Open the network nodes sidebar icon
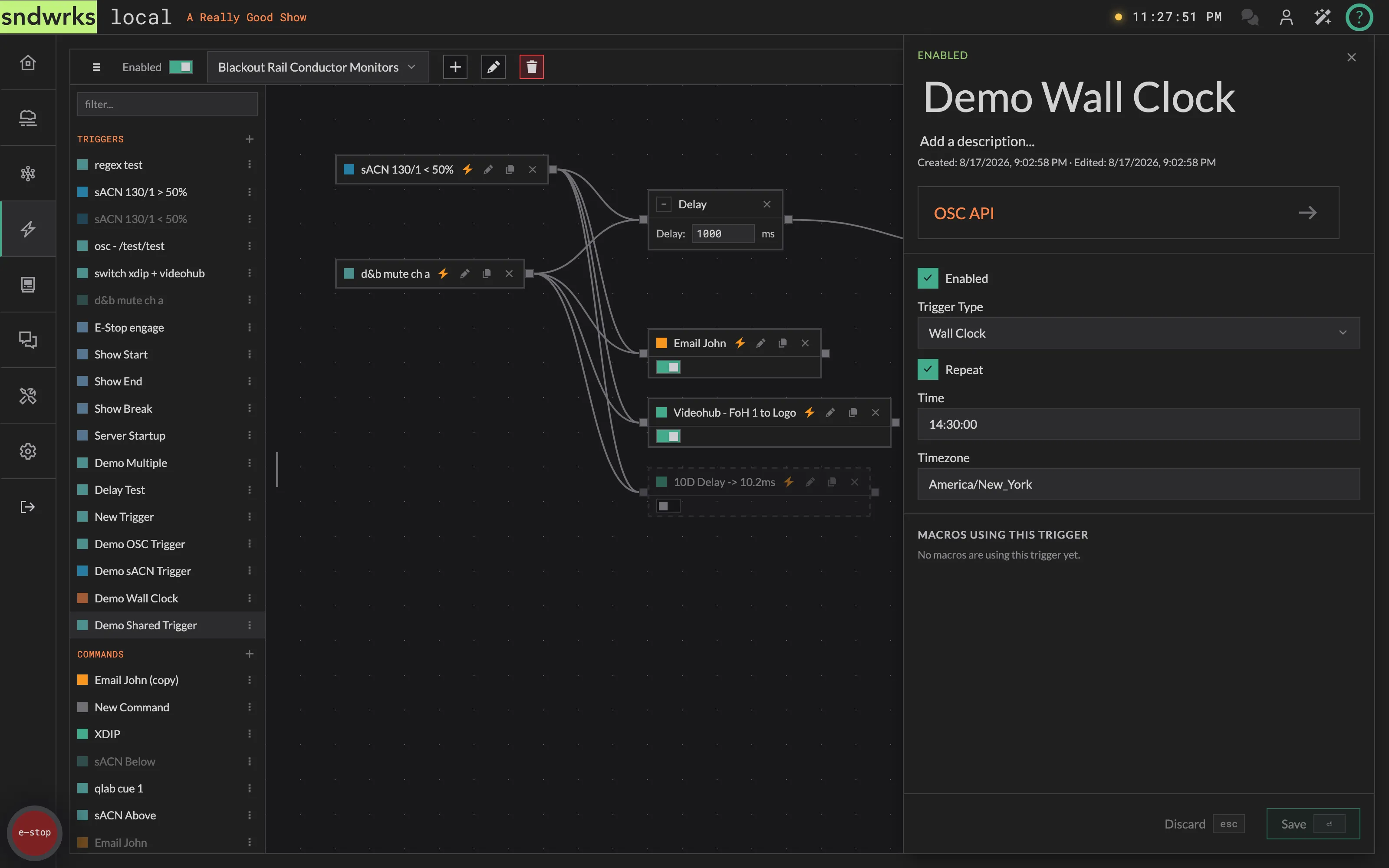 (x=27, y=173)
